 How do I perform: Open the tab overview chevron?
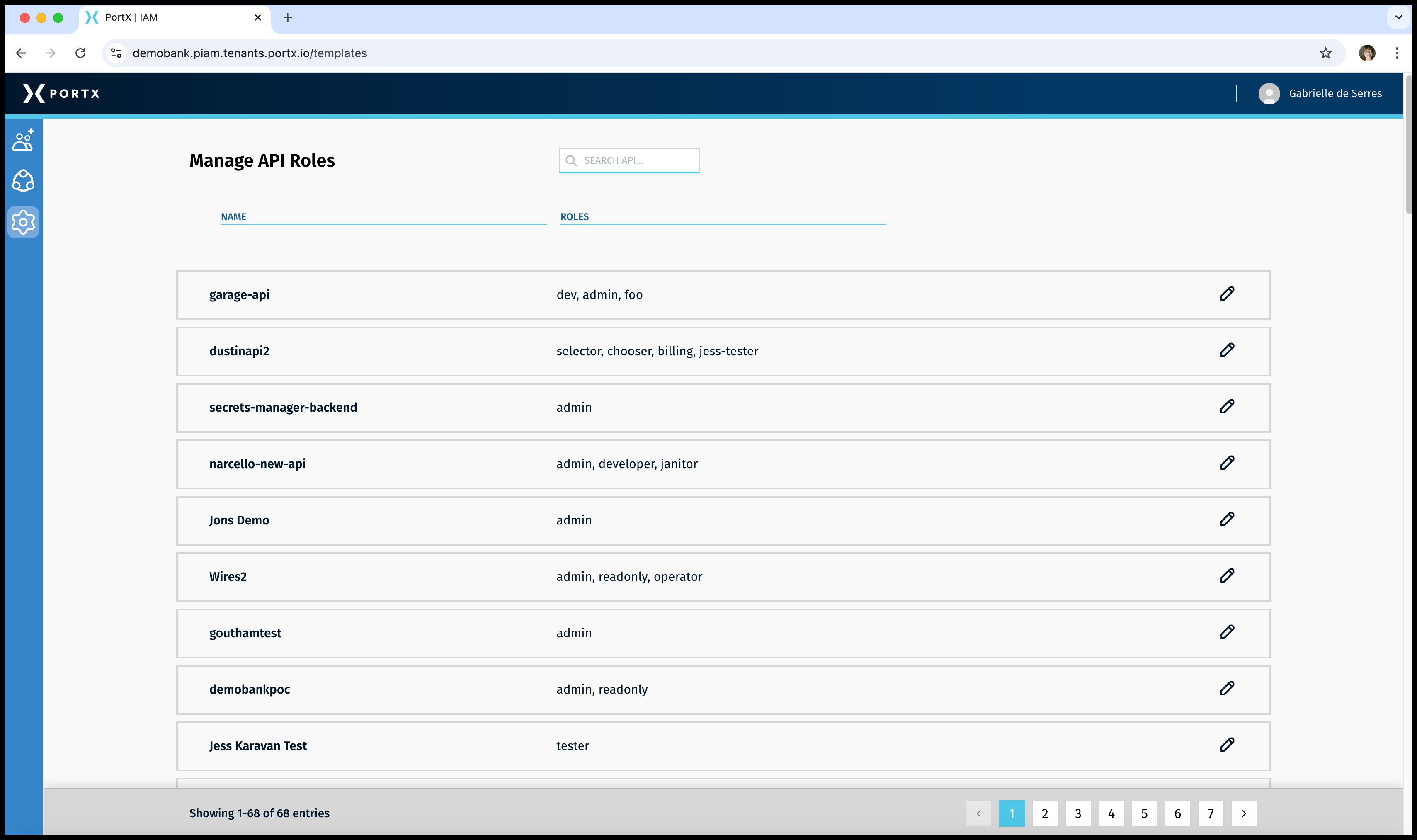click(1398, 17)
